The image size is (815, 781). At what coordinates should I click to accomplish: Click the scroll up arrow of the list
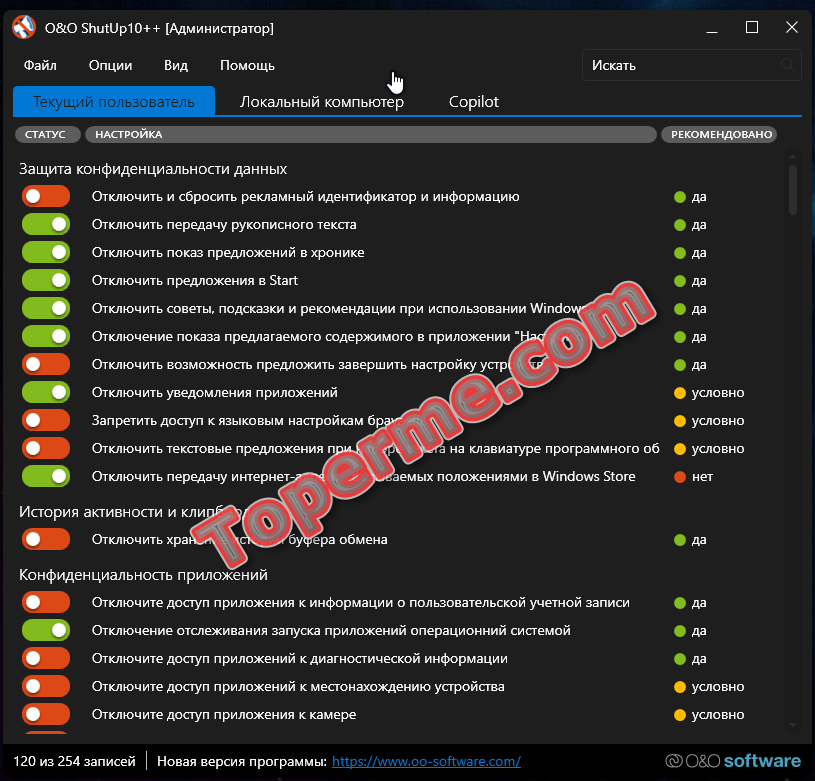coord(793,156)
